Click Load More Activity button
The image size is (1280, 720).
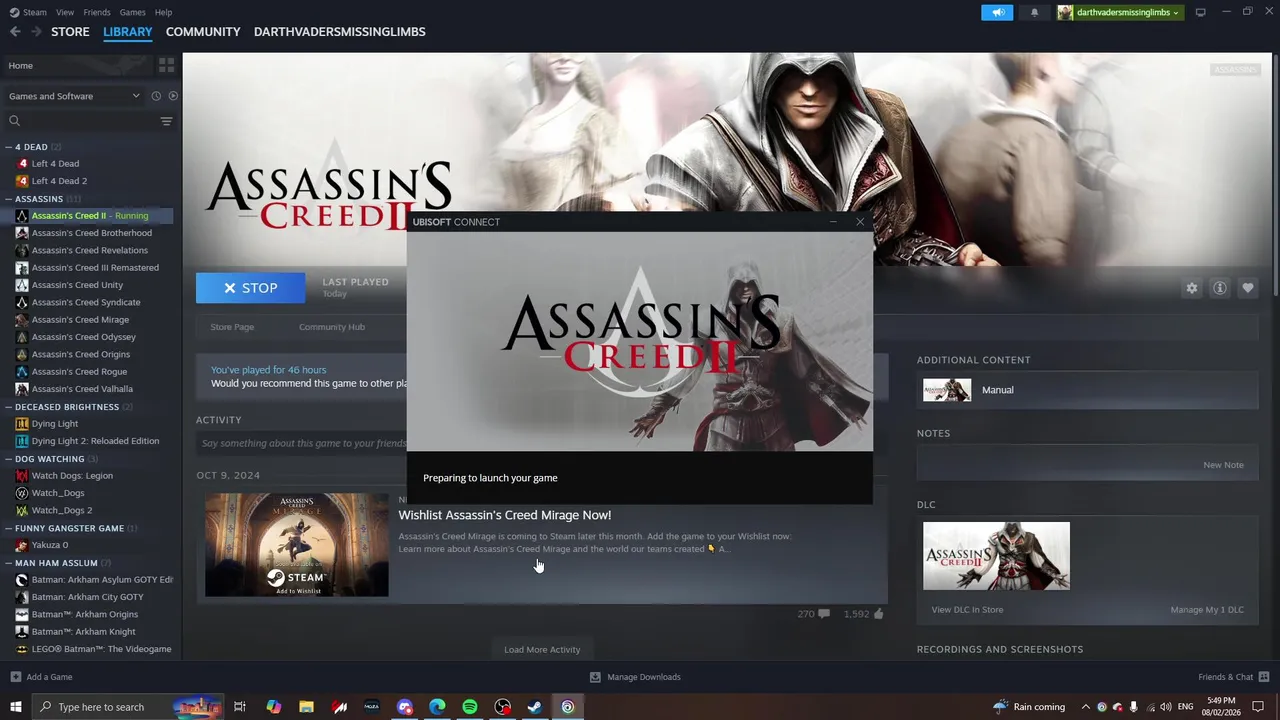point(542,650)
